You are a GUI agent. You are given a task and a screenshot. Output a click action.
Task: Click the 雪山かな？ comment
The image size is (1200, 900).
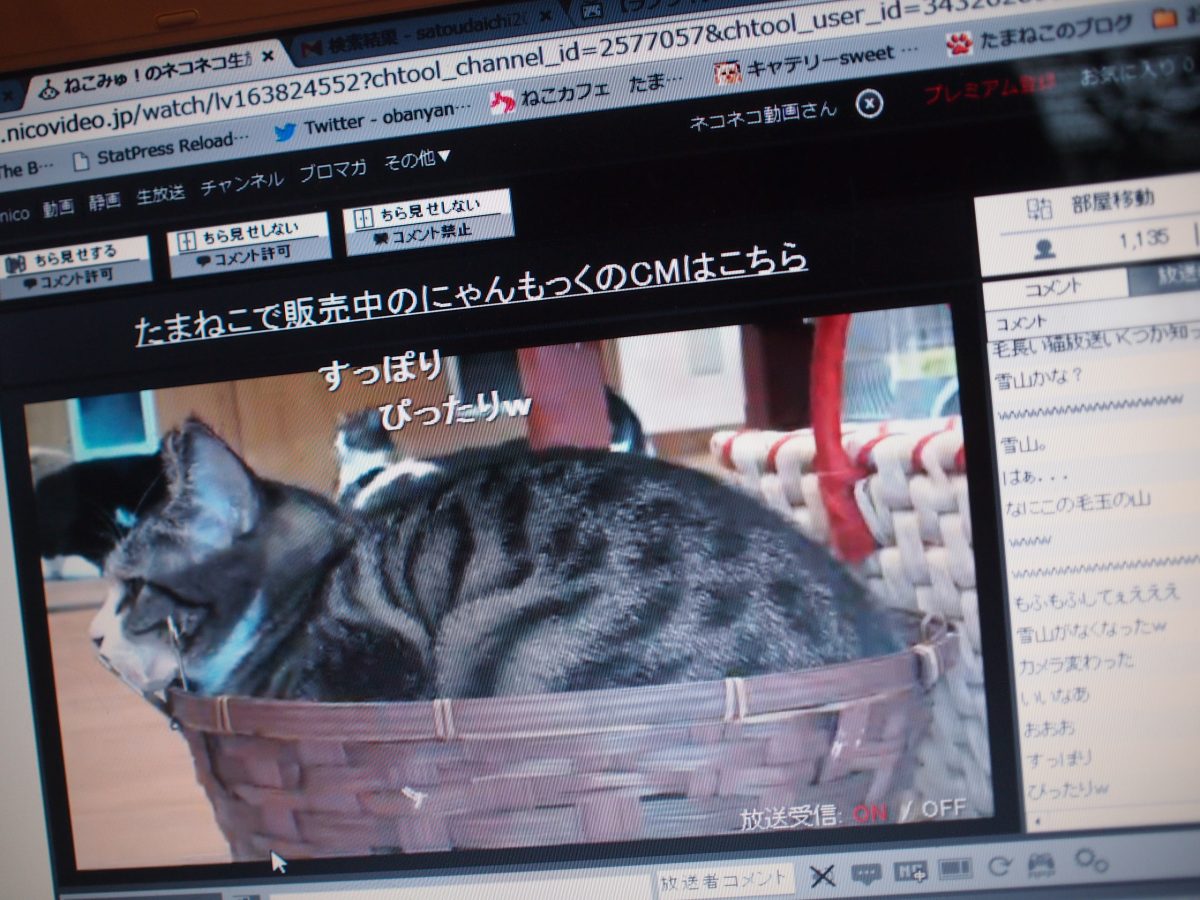pos(1040,380)
